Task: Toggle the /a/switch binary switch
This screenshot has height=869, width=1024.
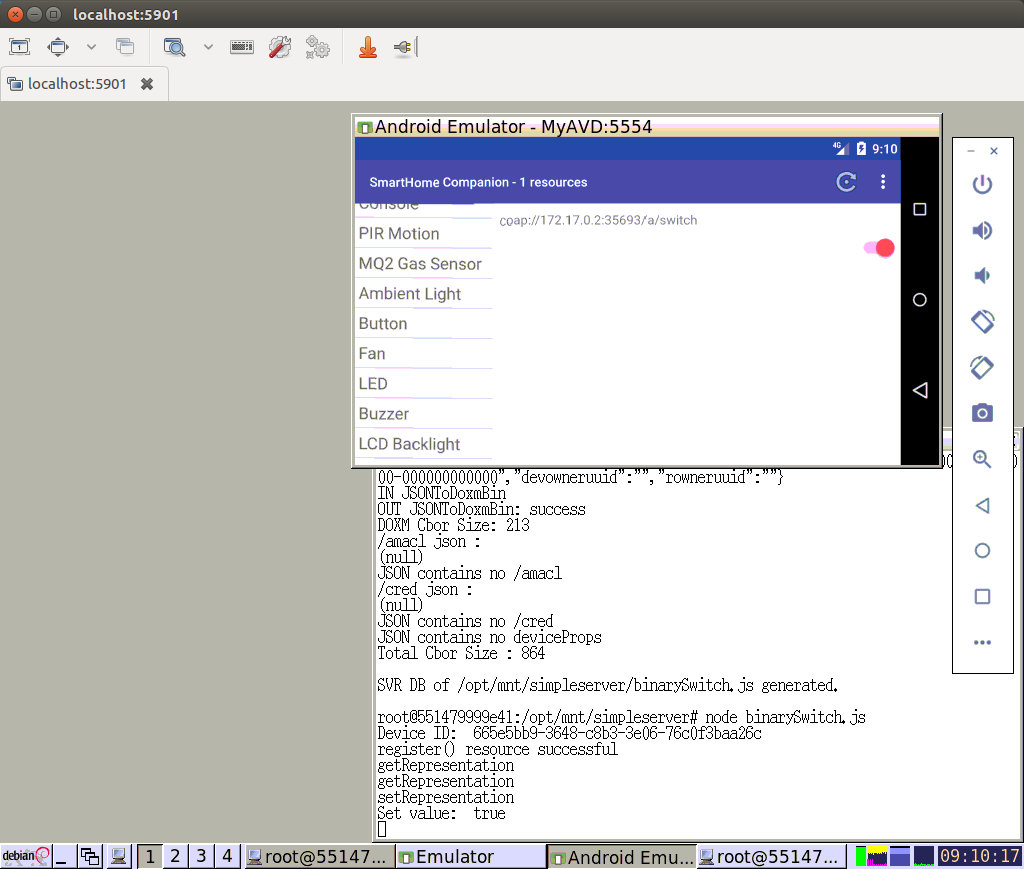Action: coord(879,248)
